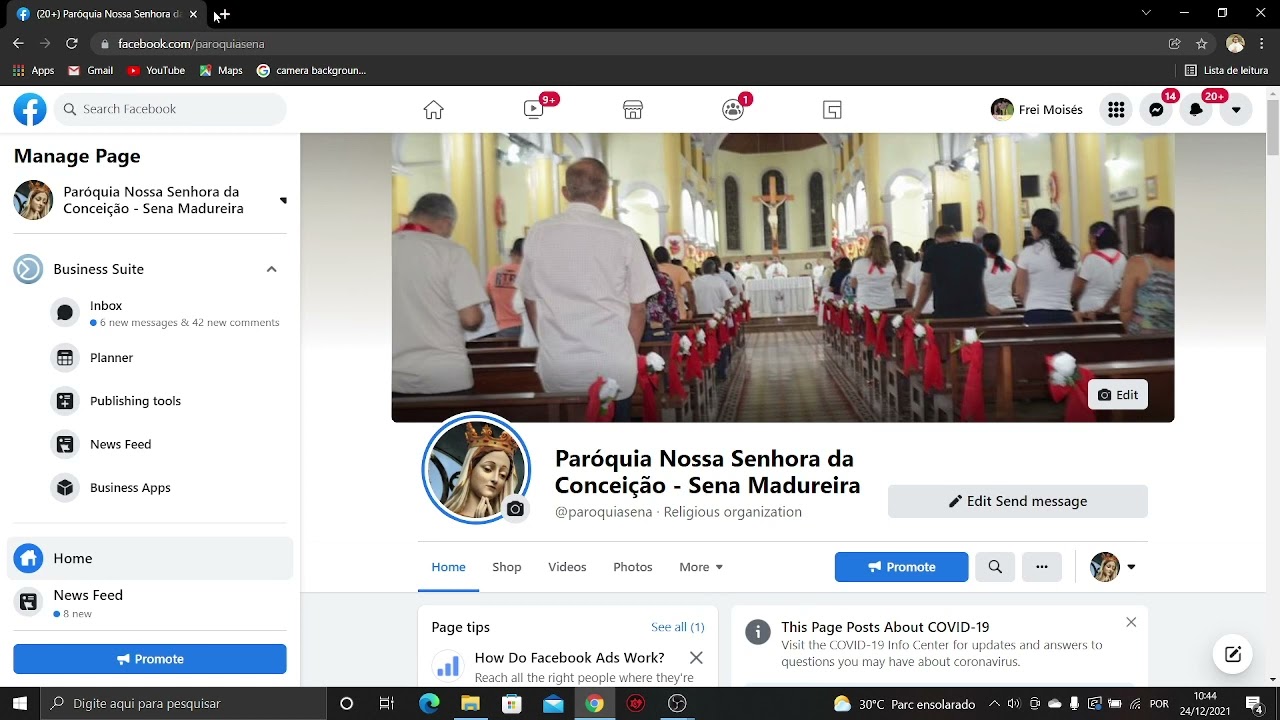Click Edit on the cover photo

tap(1118, 395)
